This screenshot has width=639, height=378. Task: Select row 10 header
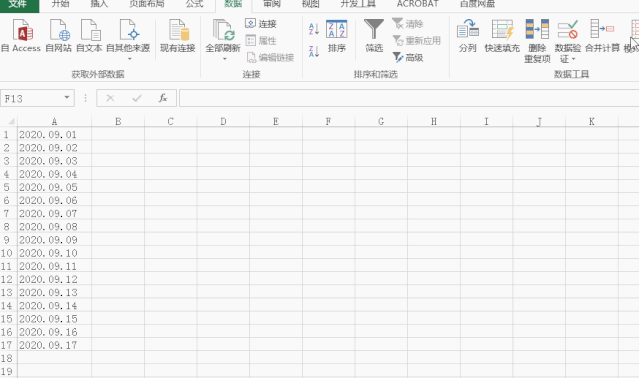tap(7, 253)
